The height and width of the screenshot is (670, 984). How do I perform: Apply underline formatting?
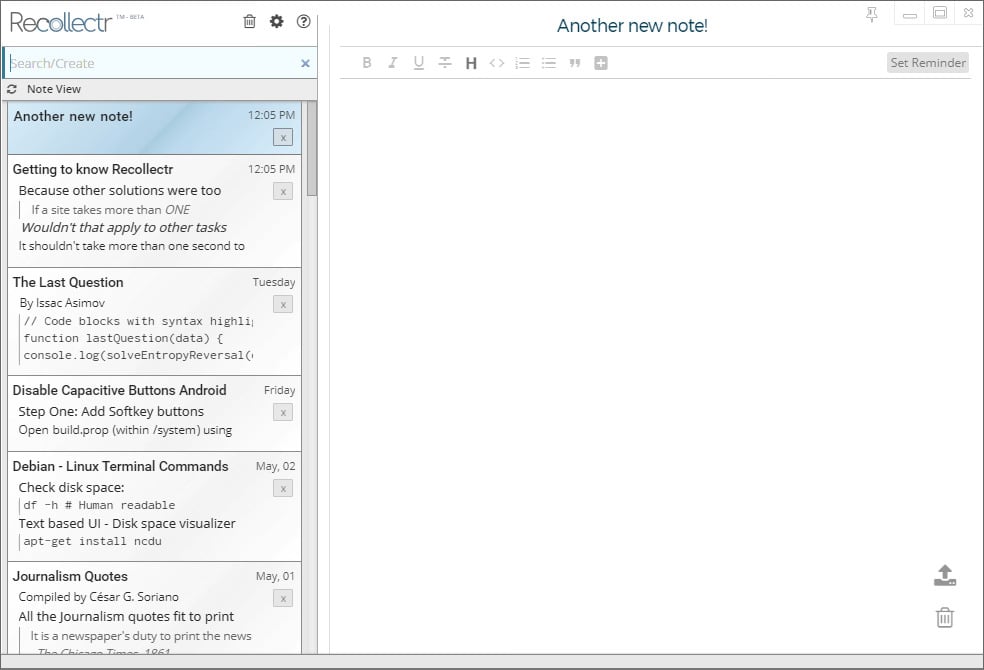pos(419,63)
